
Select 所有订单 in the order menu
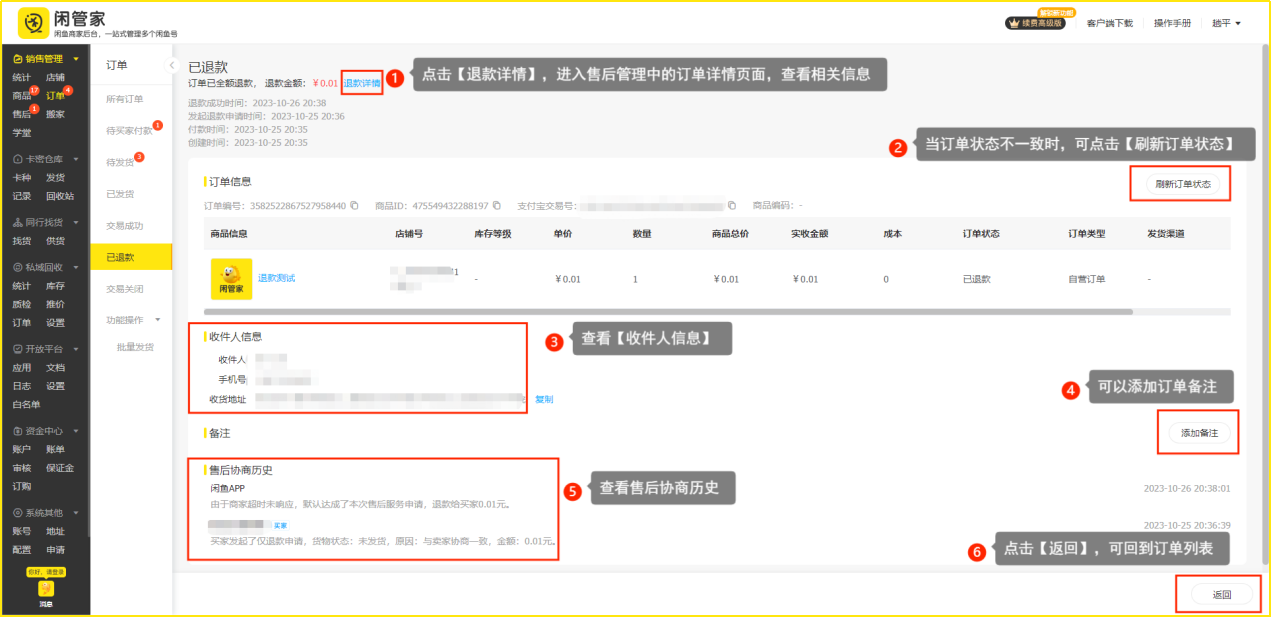click(x=125, y=99)
